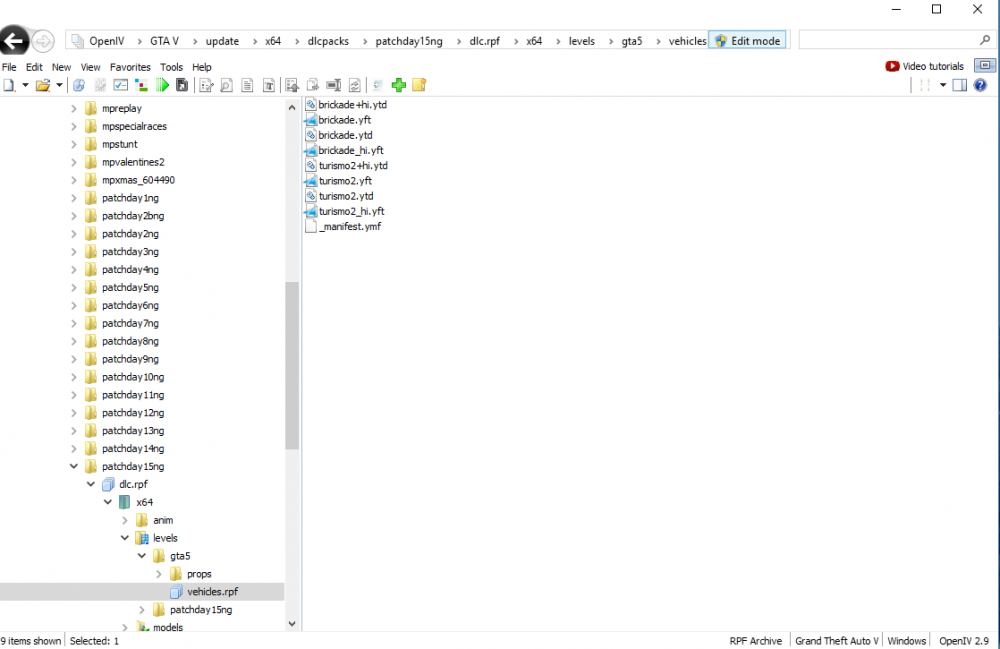Open the dropdown arrow beside the Open folder icon
The height and width of the screenshot is (649, 1000).
pos(59,85)
